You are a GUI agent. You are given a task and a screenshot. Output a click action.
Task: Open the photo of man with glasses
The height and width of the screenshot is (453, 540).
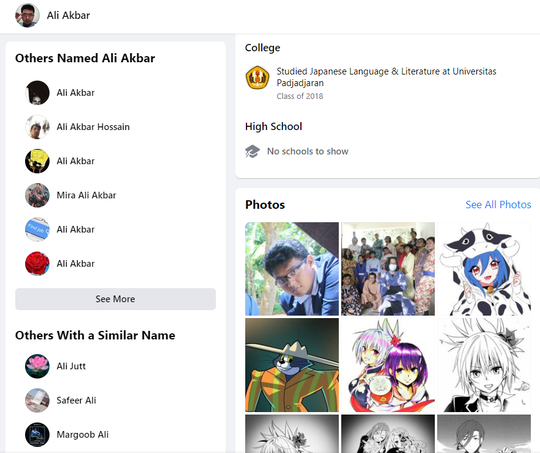click(x=292, y=269)
